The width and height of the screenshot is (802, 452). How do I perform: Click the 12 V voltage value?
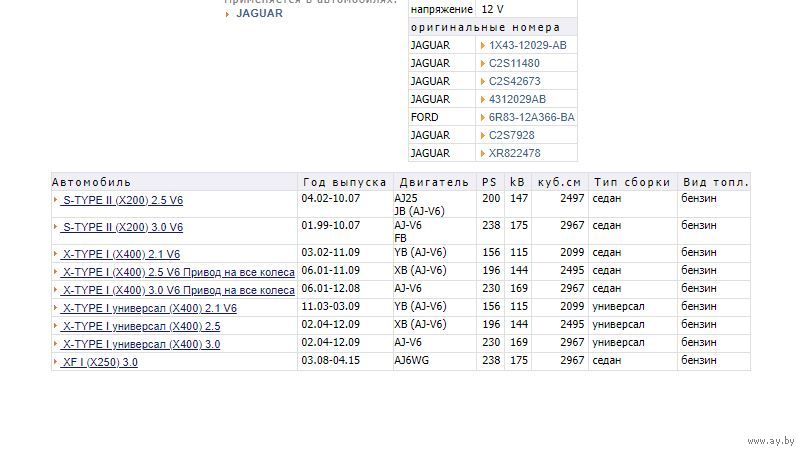[493, 9]
